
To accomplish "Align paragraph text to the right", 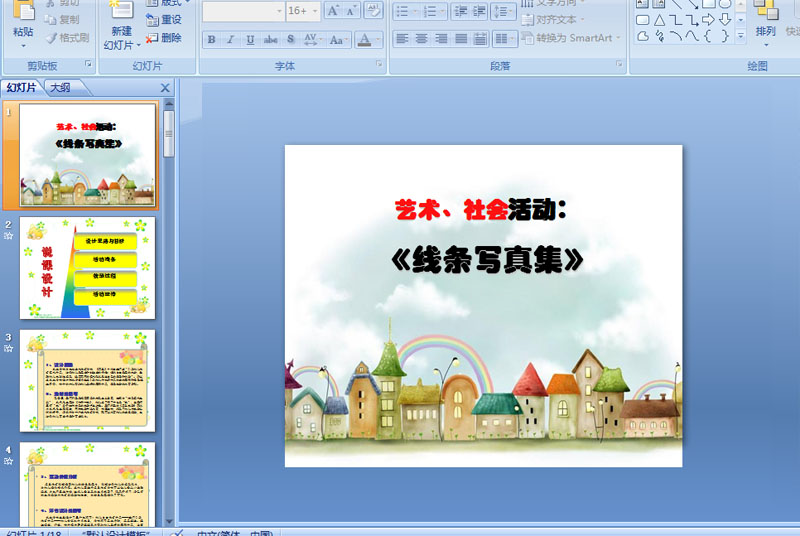I will 441,39.
